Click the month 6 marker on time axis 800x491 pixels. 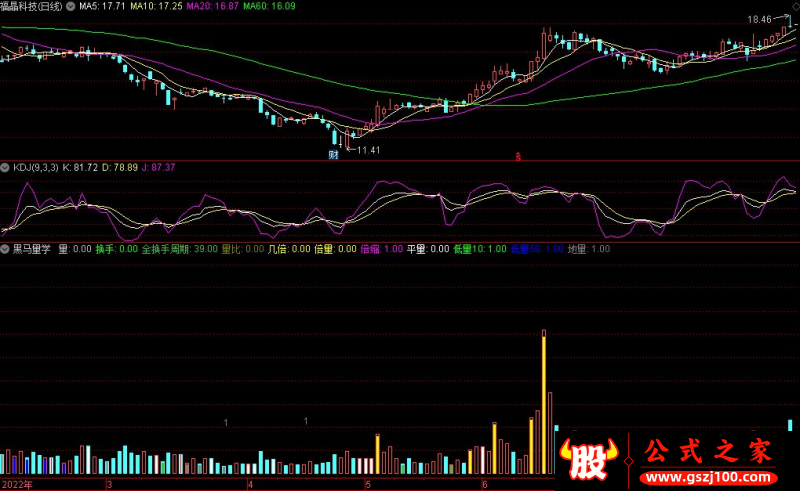point(485,484)
